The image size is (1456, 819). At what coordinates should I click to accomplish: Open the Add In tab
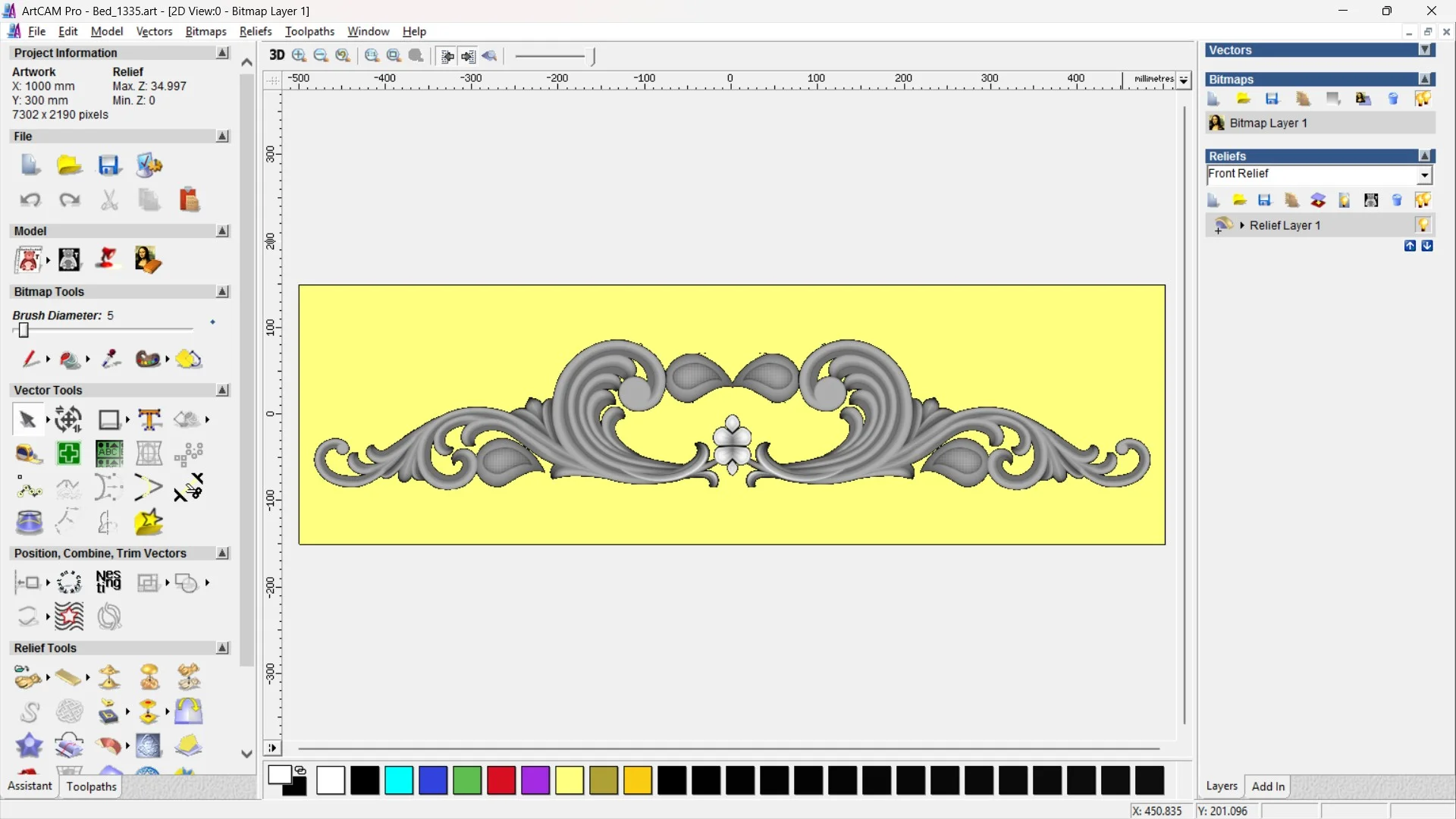1268,786
